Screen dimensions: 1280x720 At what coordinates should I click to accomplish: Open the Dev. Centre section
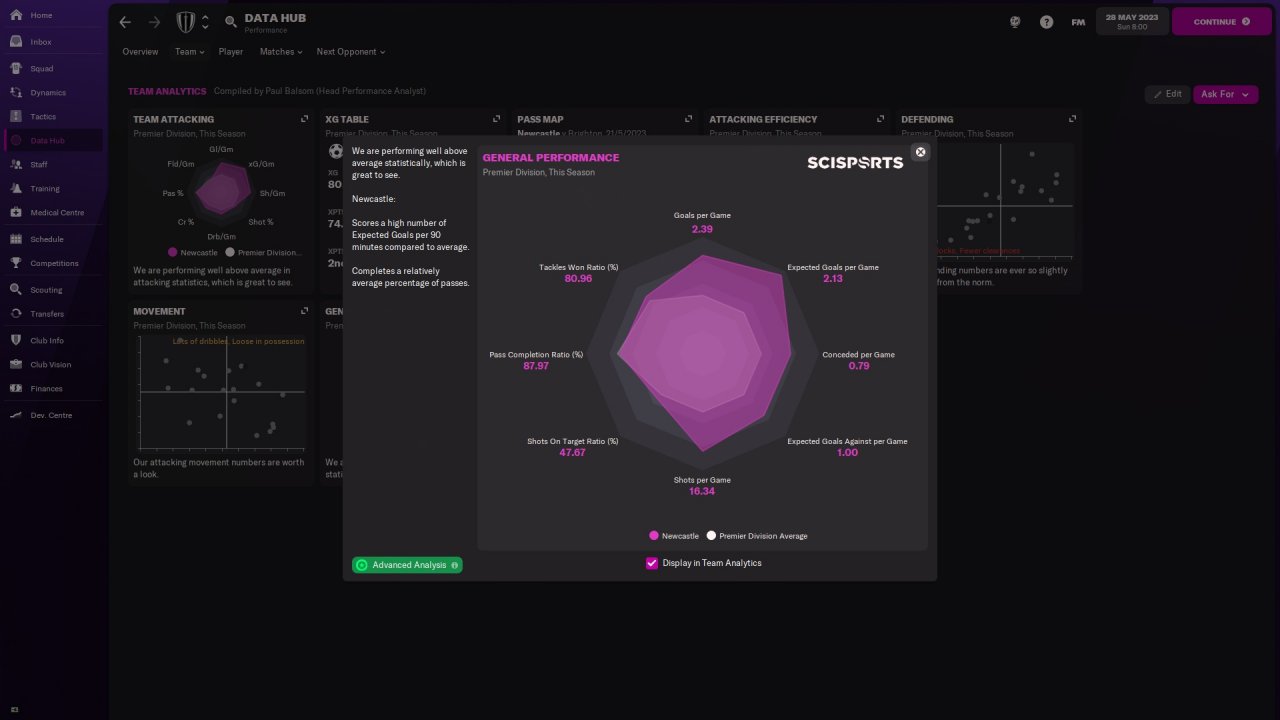point(51,415)
